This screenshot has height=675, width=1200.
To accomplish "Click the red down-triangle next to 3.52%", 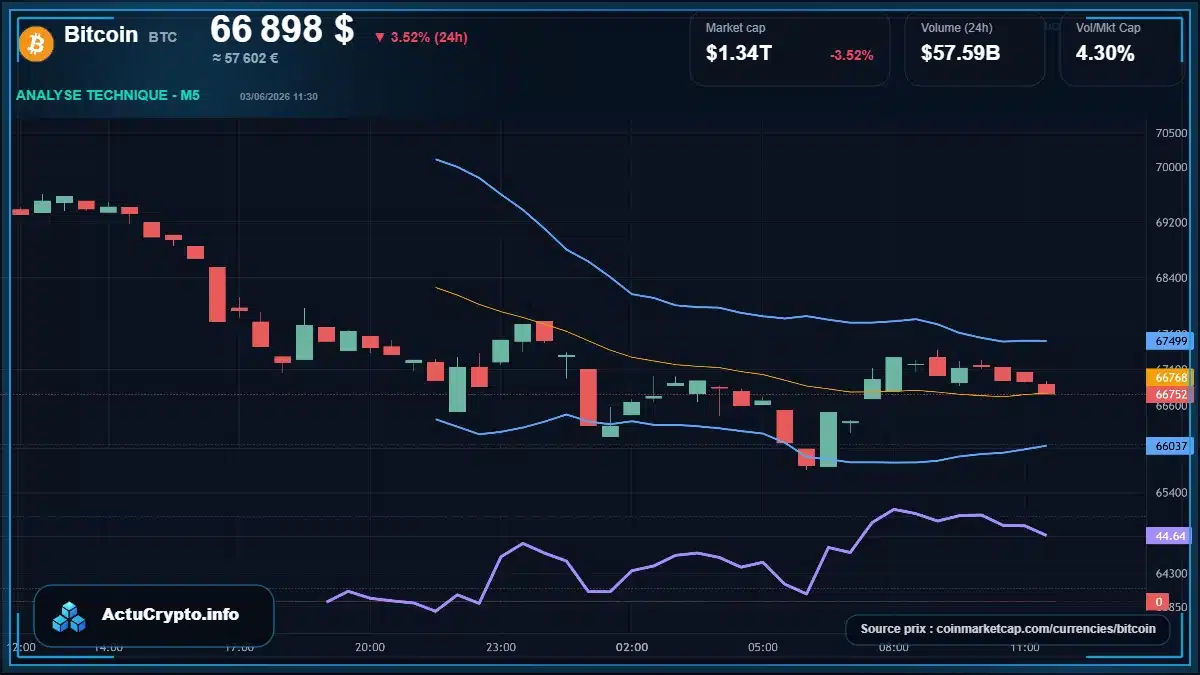I will tap(380, 38).
